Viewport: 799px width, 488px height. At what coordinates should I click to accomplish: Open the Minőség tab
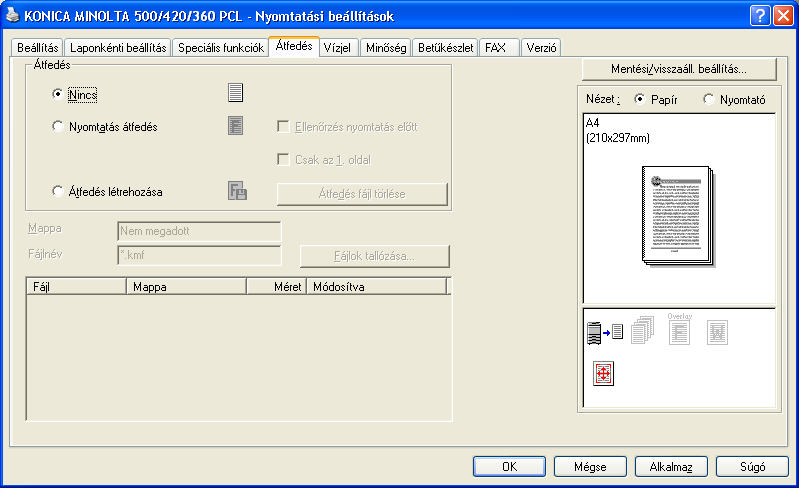pyautogui.click(x=386, y=48)
